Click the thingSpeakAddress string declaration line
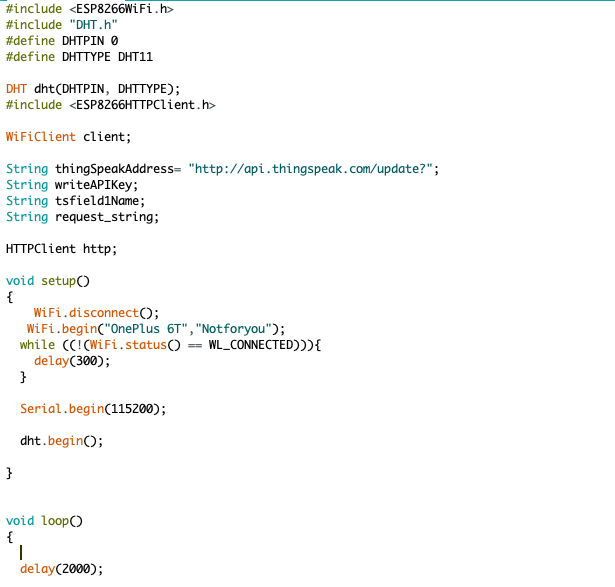Viewport: 615px width, 587px height. point(222,169)
